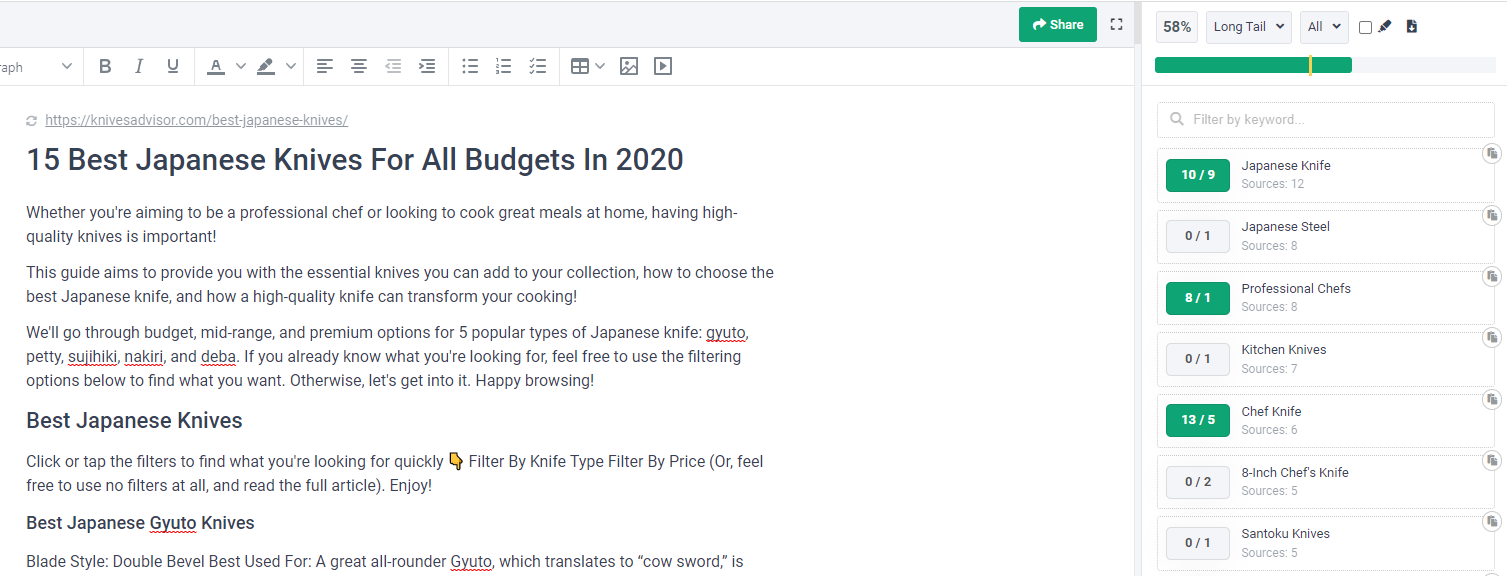Copy the Japanese Knife keyword
1507x576 pixels.
point(1491,152)
